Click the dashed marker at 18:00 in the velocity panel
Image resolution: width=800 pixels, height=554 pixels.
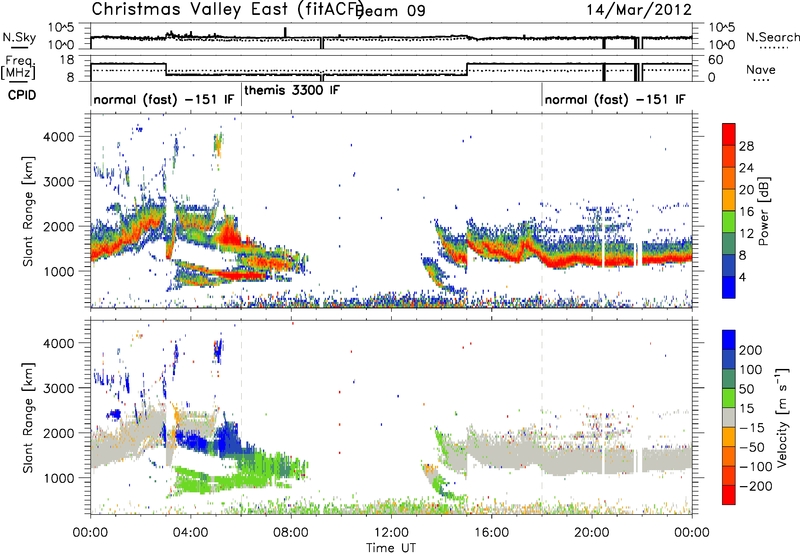(x=542, y=417)
